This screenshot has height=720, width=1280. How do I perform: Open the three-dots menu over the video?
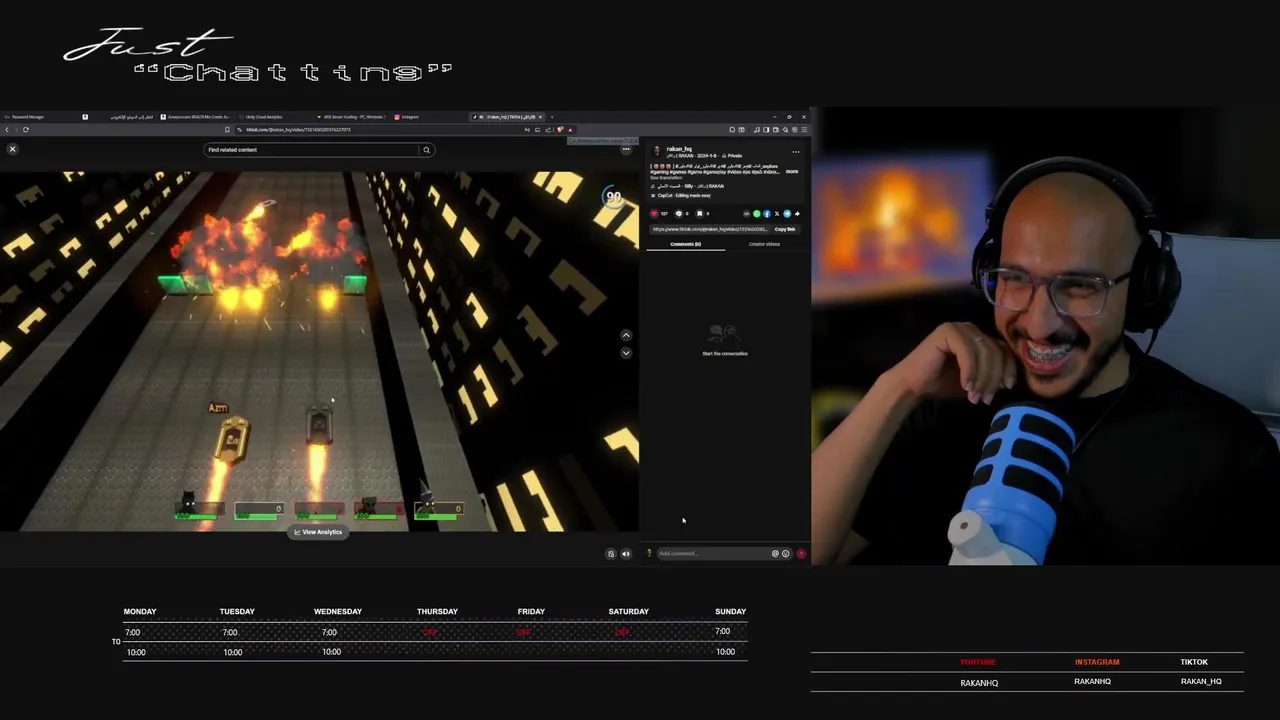[626, 150]
